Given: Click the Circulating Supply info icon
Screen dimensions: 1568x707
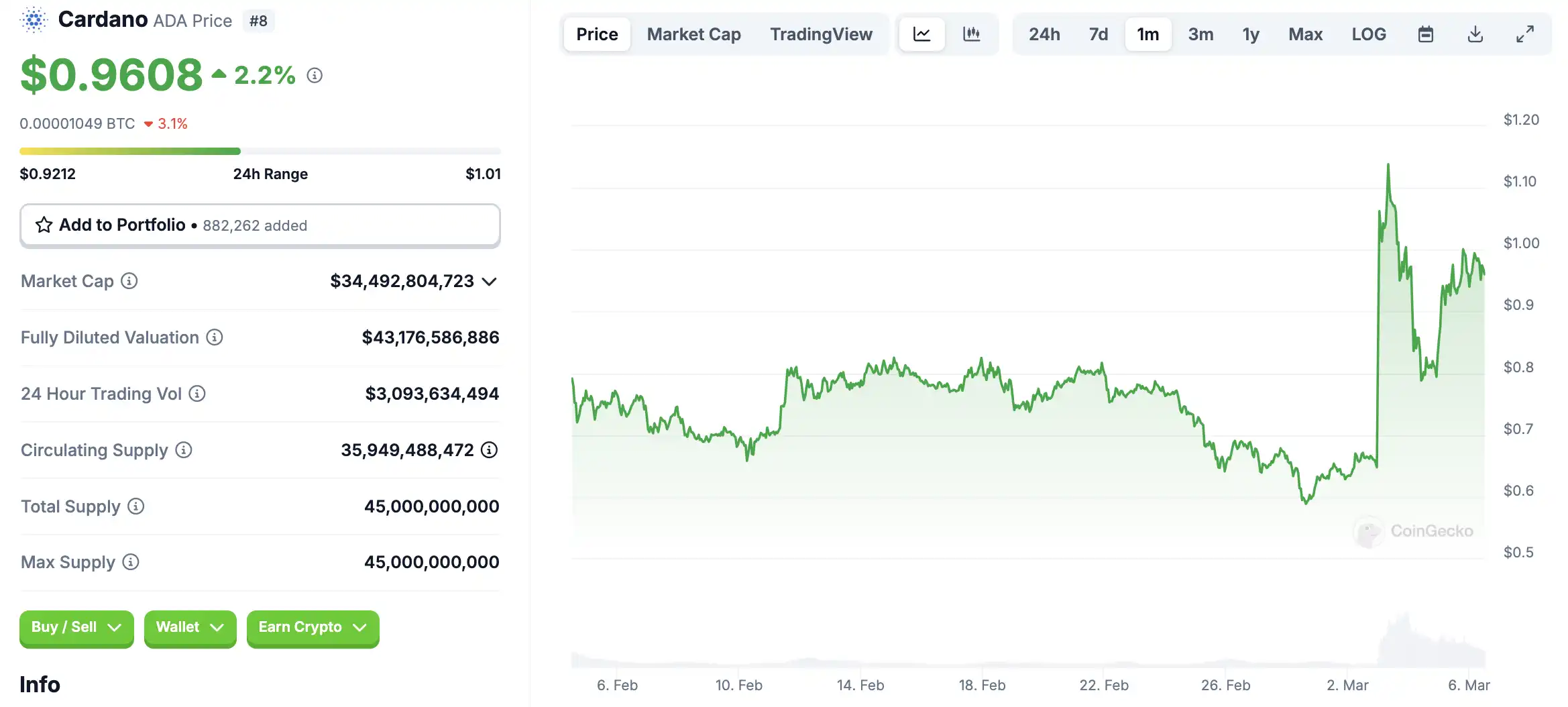Looking at the screenshot, I should click(182, 451).
